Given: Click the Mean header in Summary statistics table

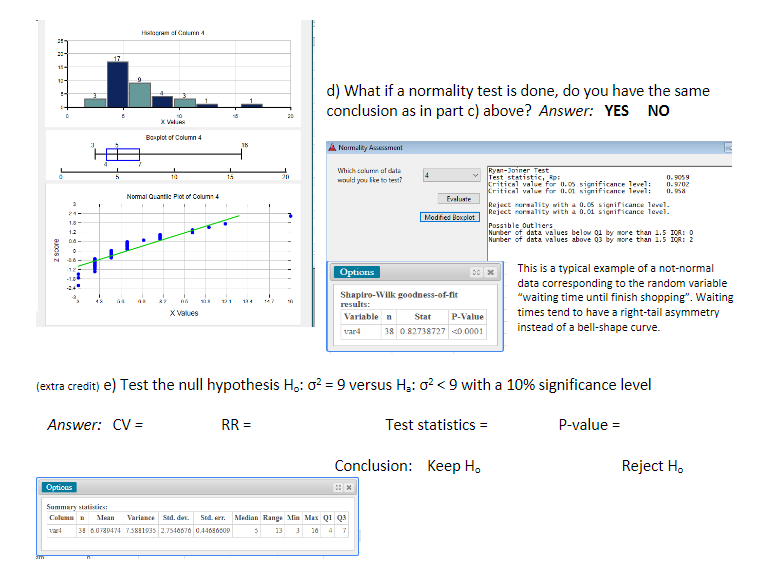Looking at the screenshot, I should click(x=105, y=518).
